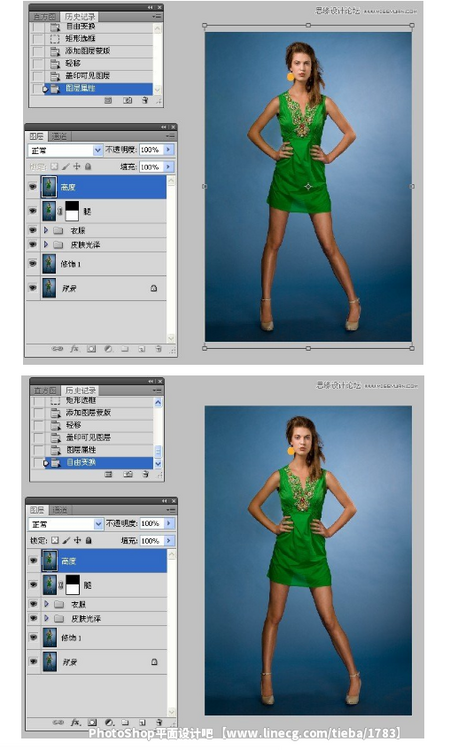The height and width of the screenshot is (750, 450).
Task: Lower screenshot: open 不透明度 slider arrow
Action: (169, 523)
